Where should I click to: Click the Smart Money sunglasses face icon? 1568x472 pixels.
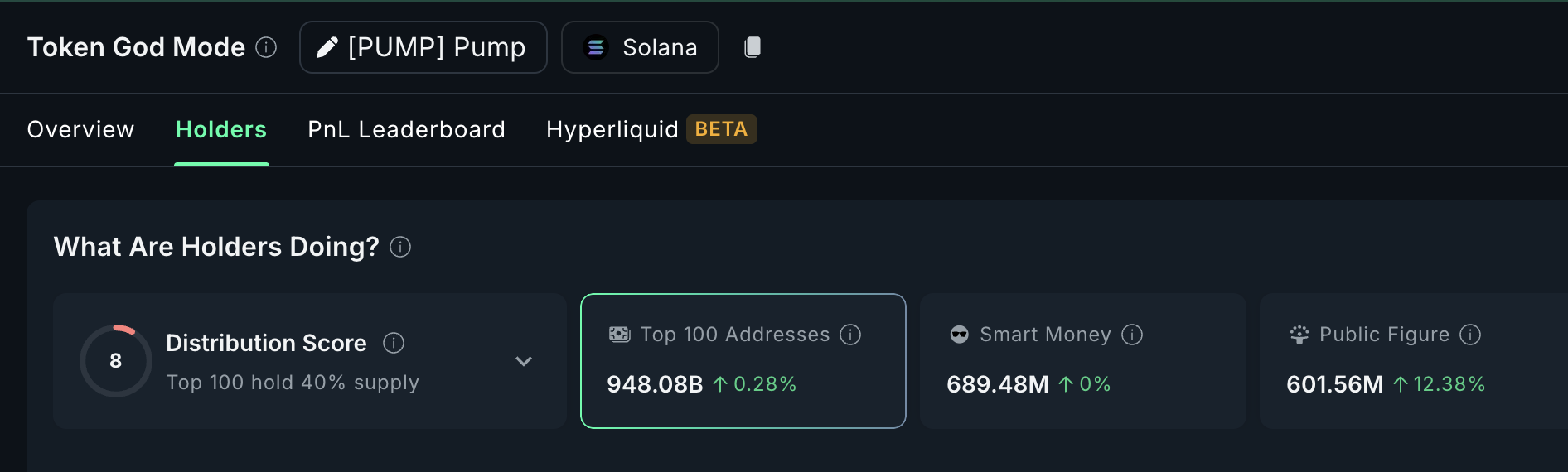click(x=960, y=335)
